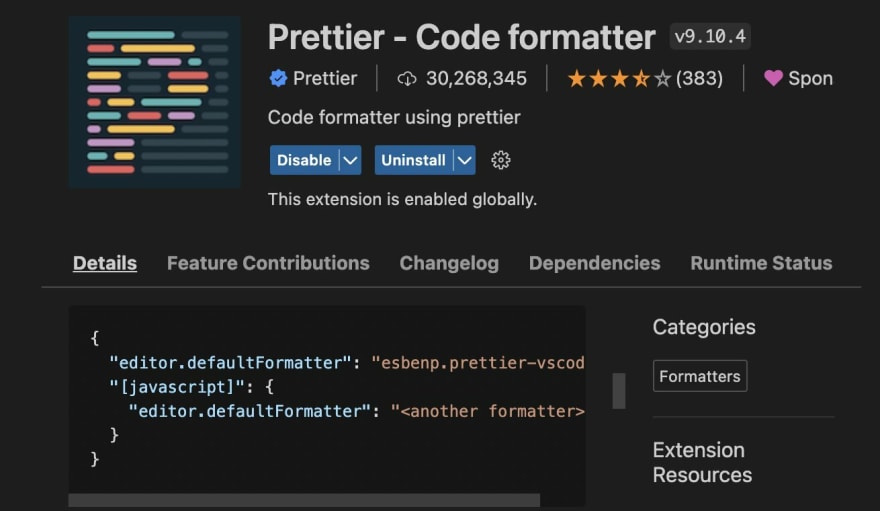
Task: Click the "<another formatter>" string in code
Action: coord(488,411)
